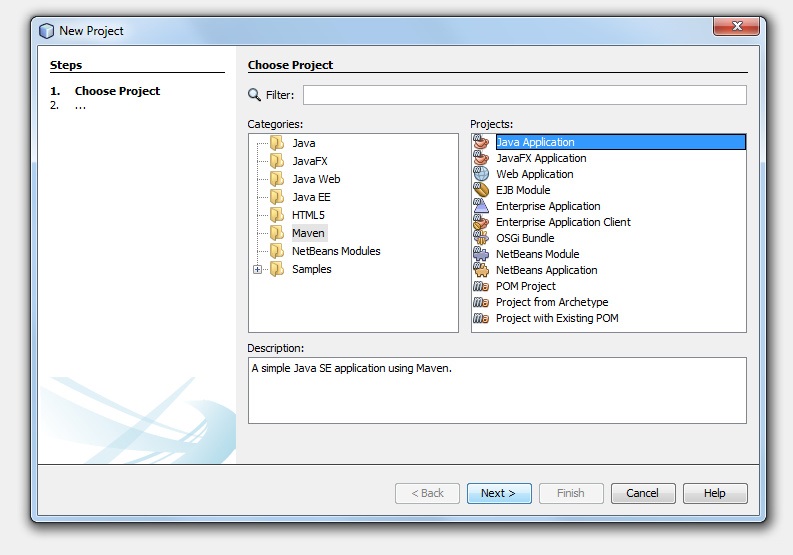Choose EJB Module project type
Viewport: 793px width, 555px height.
click(x=523, y=190)
